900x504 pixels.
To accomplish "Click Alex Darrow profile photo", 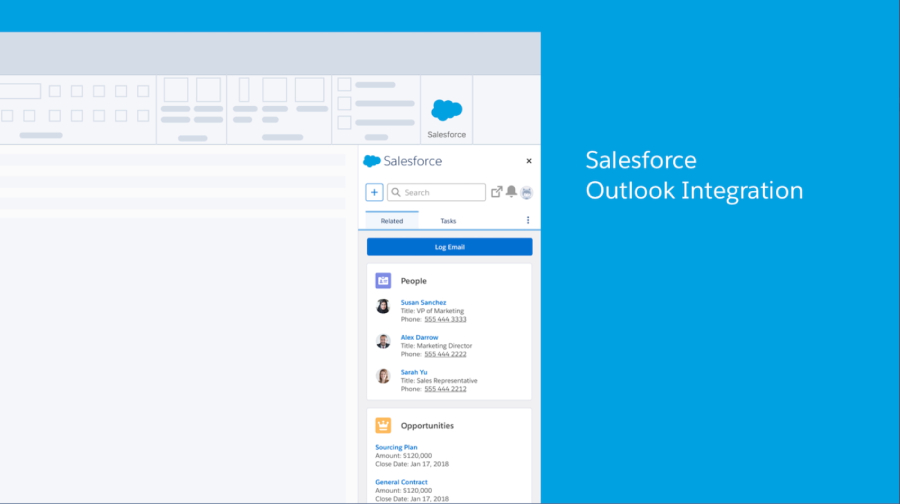I will tap(383, 342).
